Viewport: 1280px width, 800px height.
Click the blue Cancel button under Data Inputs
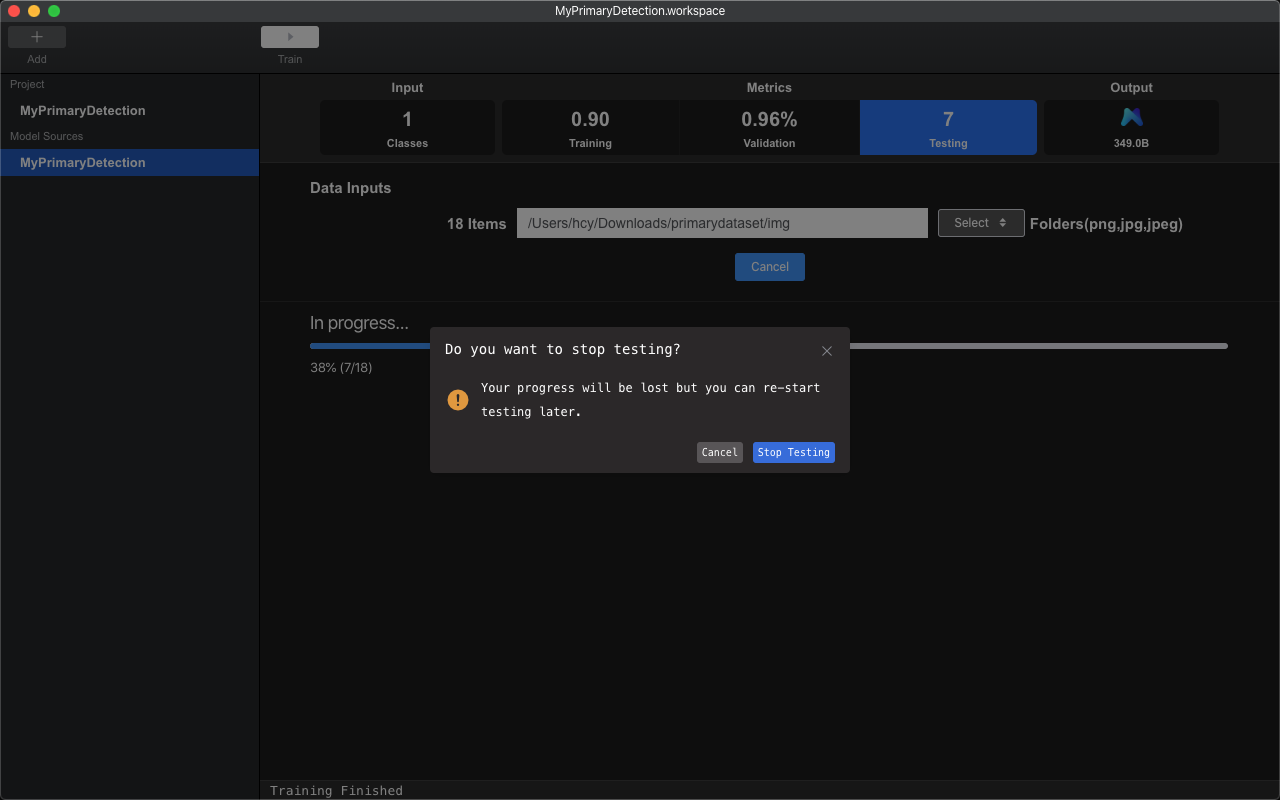[770, 267]
